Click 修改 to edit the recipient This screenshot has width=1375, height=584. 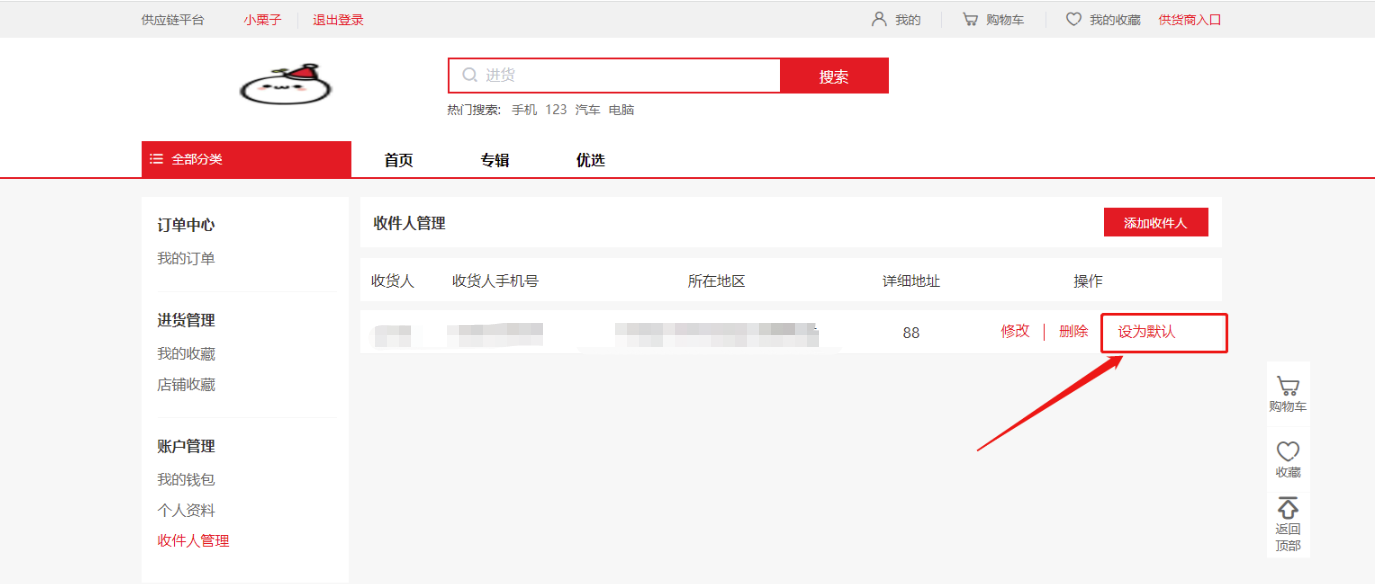click(x=1015, y=331)
